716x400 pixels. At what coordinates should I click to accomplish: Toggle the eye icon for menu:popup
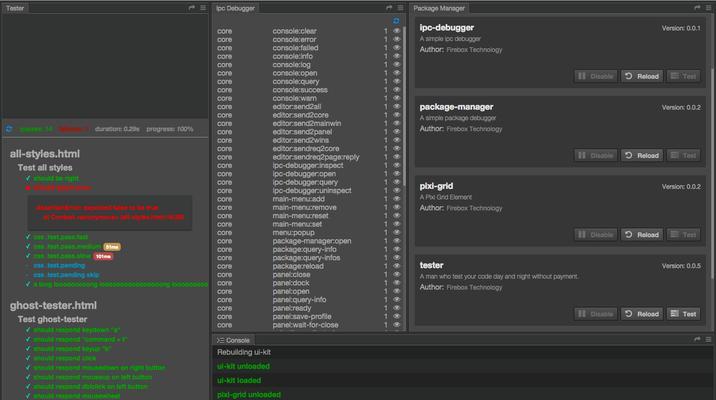tap(396, 232)
